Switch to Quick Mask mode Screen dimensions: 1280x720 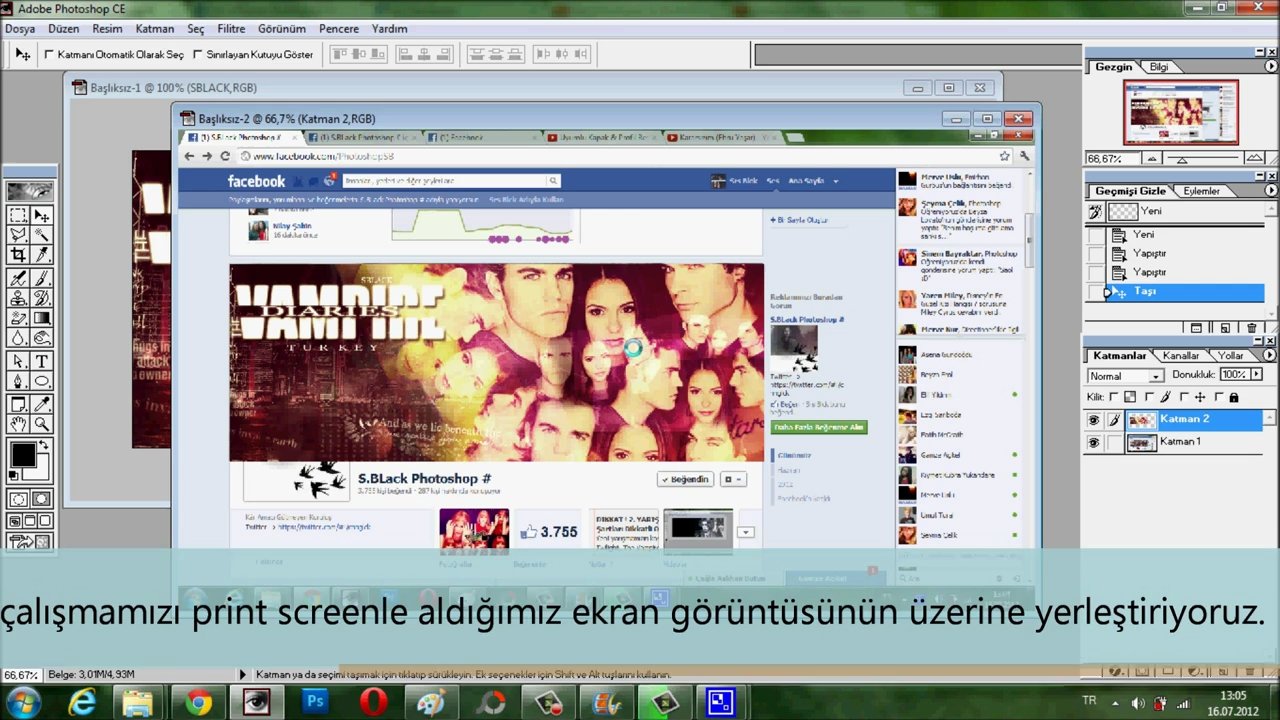click(x=41, y=499)
